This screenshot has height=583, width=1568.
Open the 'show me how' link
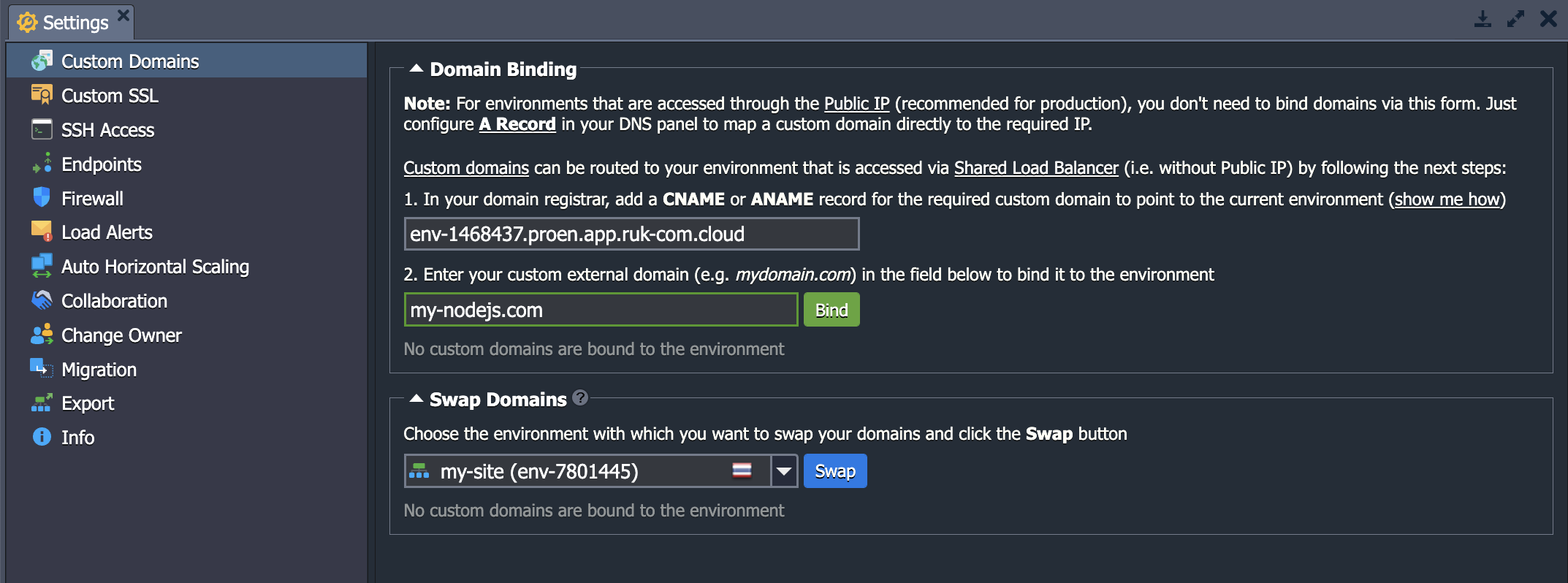tap(1447, 199)
